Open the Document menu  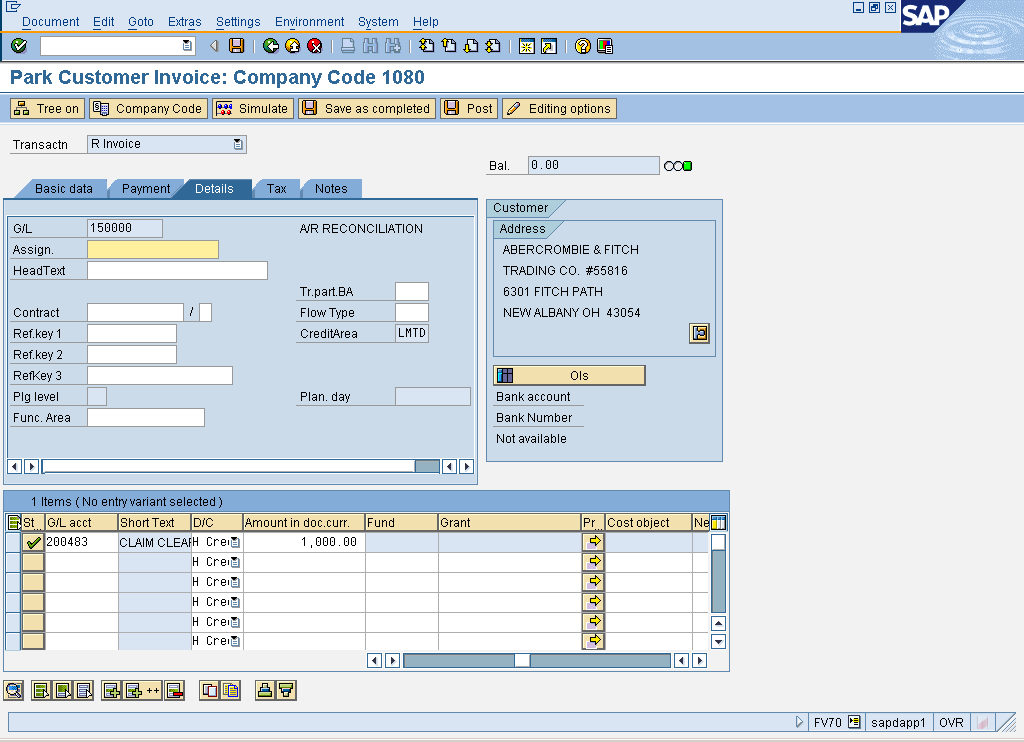(x=50, y=22)
